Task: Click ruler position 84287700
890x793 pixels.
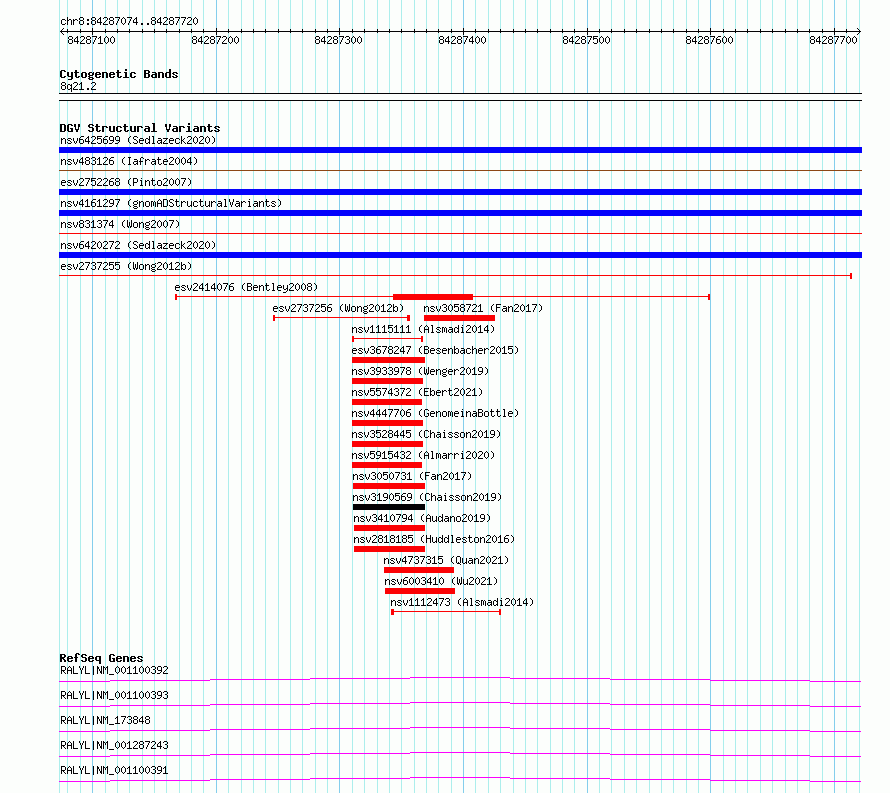Action: (x=833, y=40)
